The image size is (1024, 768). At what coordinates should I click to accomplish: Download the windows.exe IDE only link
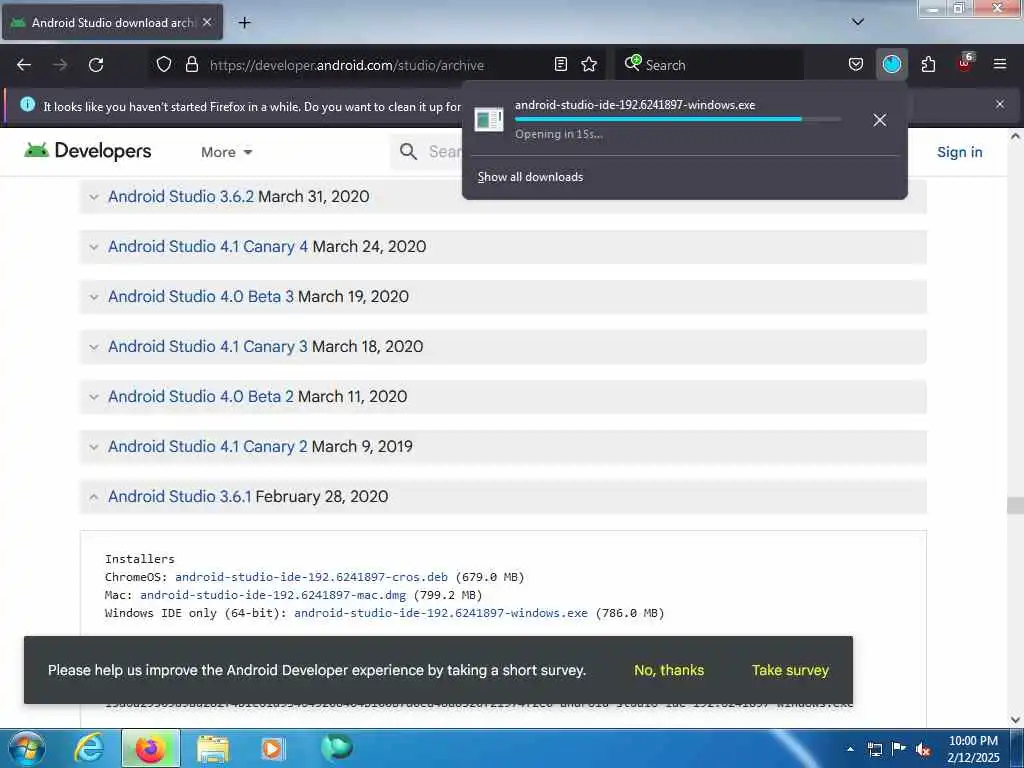[441, 613]
